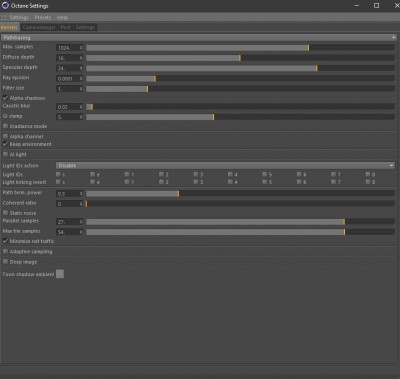
Task: Click the Cinema 4D logo in title bar
Action: pos(5,6)
